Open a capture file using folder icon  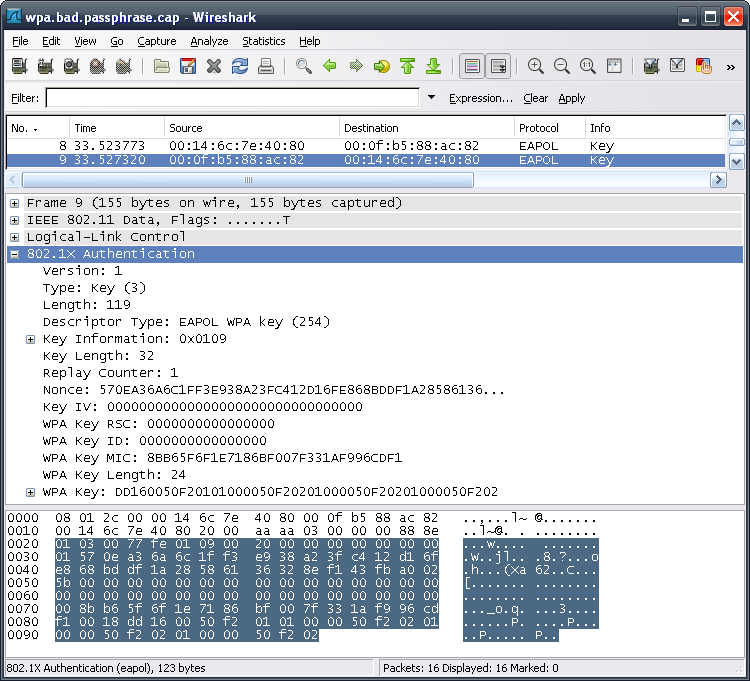pyautogui.click(x=162, y=67)
